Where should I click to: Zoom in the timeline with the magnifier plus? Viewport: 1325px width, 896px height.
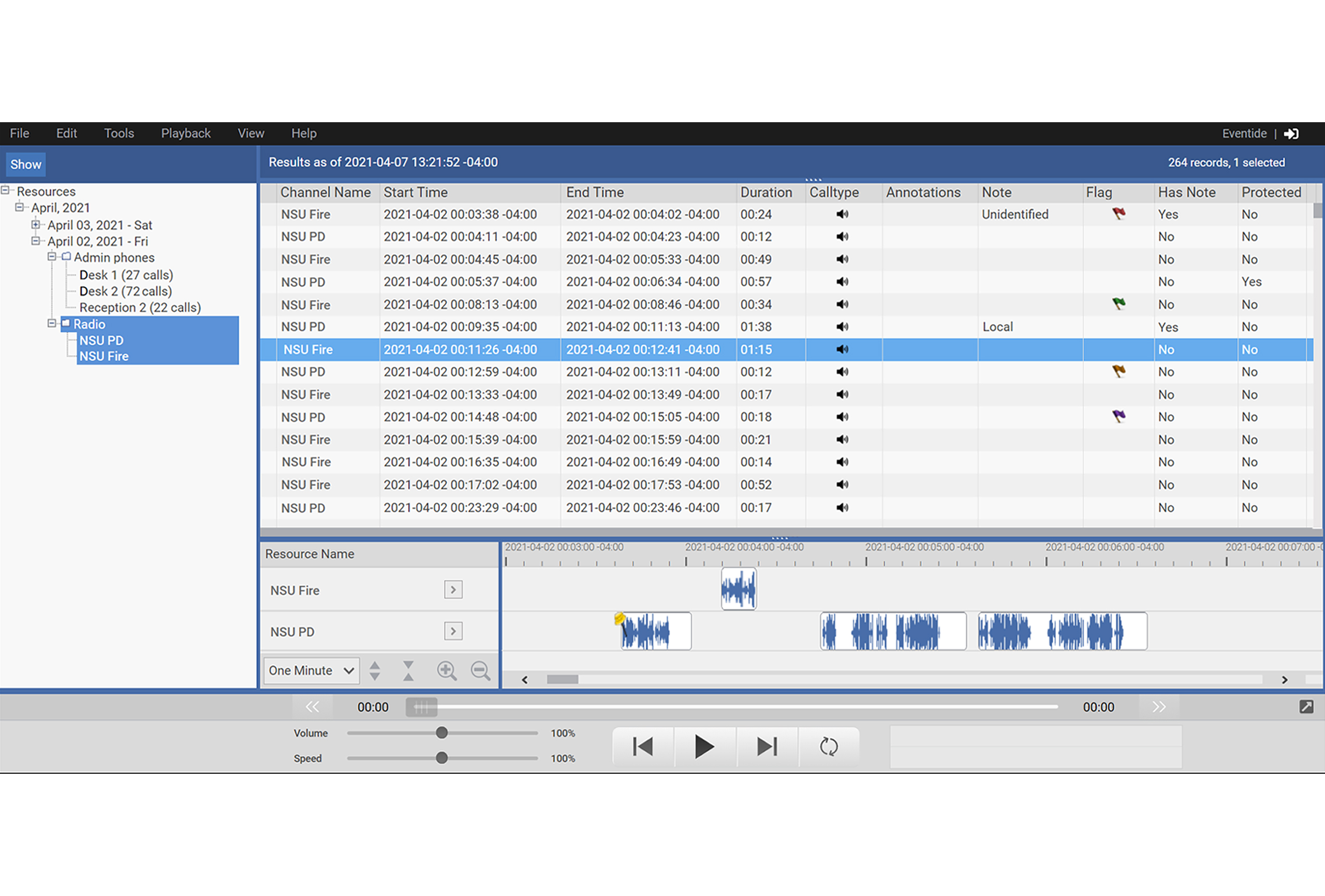(x=447, y=671)
